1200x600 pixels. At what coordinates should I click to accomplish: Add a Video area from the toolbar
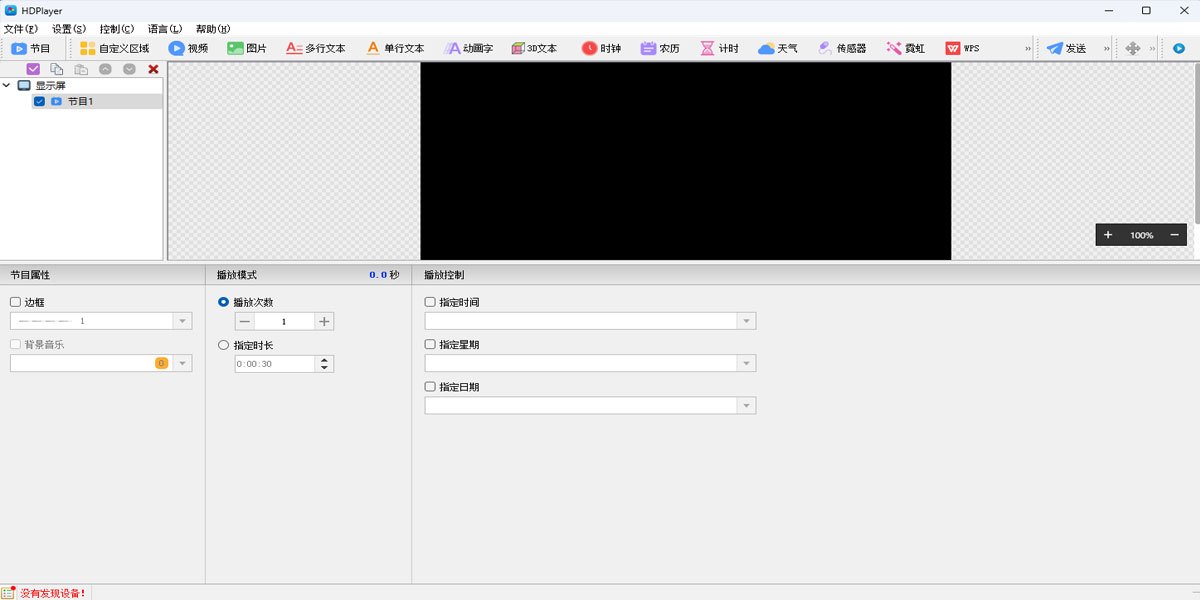pos(188,48)
